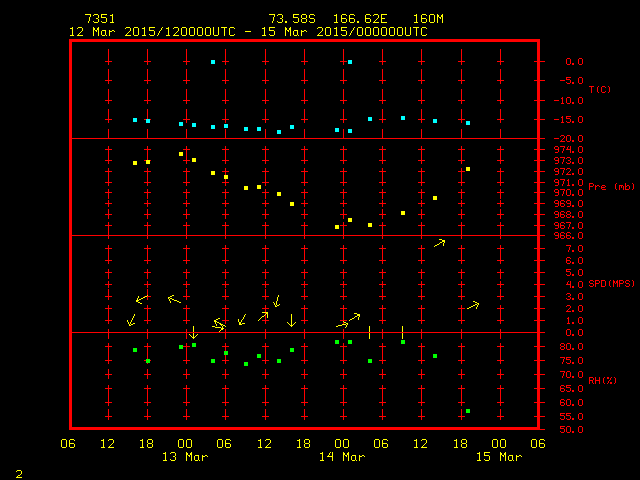The width and height of the screenshot is (640, 480).
Task: Click the rightmost yellow pressure data point
Action: click(468, 169)
